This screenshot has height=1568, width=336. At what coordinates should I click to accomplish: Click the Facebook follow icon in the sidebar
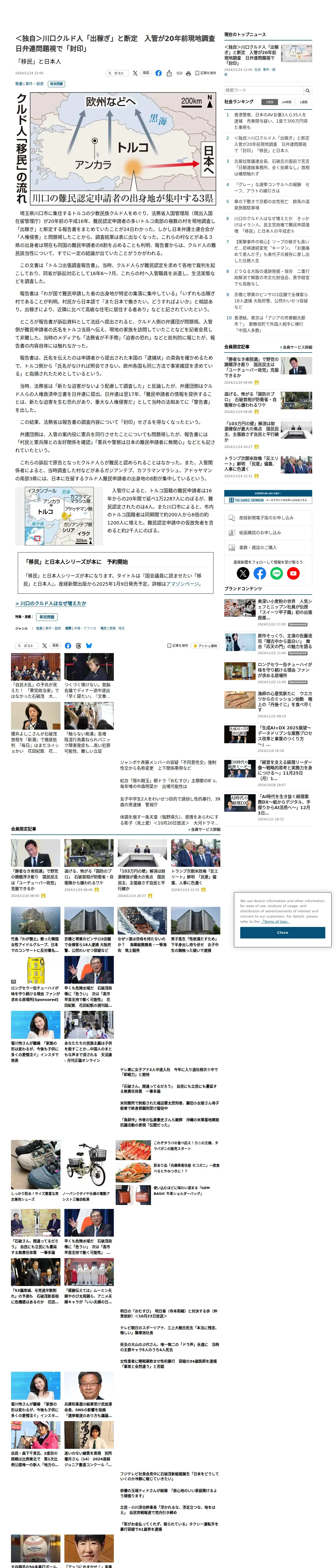(260, 573)
